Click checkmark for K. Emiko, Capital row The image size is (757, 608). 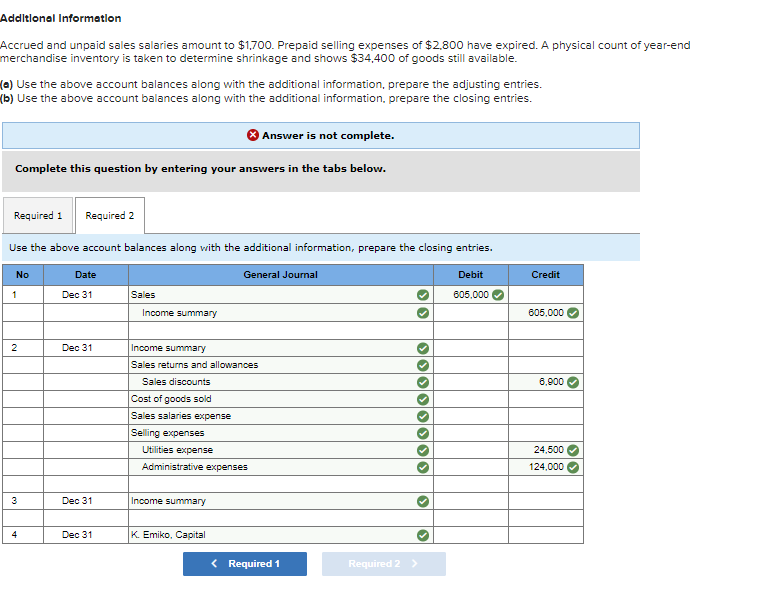[423, 535]
